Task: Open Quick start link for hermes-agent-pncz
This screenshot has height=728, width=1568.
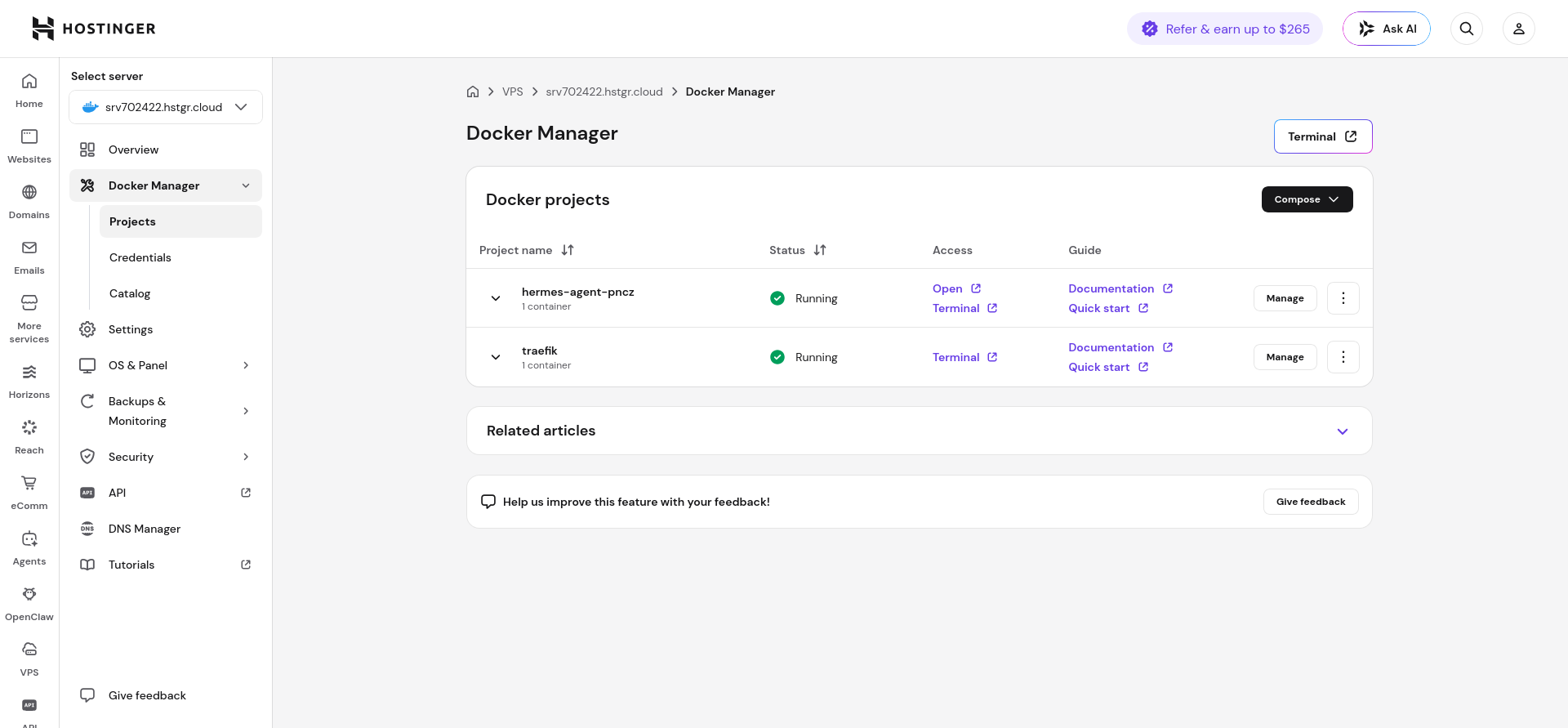Action: coord(1108,308)
